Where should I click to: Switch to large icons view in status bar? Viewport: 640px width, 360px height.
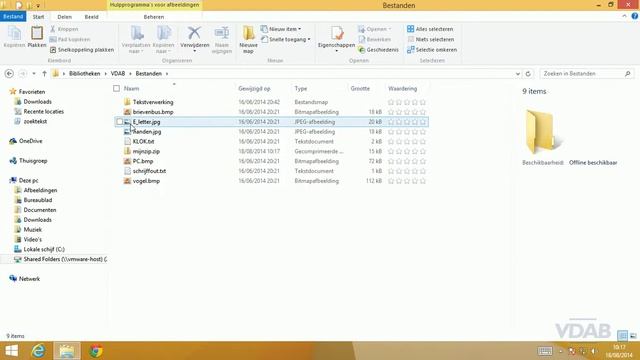click(633, 336)
